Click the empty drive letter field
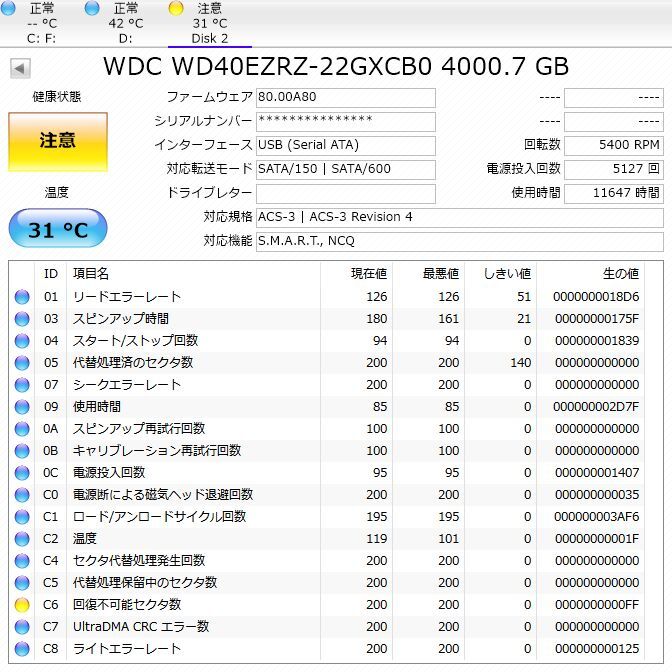The height and width of the screenshot is (672, 672). 346,194
